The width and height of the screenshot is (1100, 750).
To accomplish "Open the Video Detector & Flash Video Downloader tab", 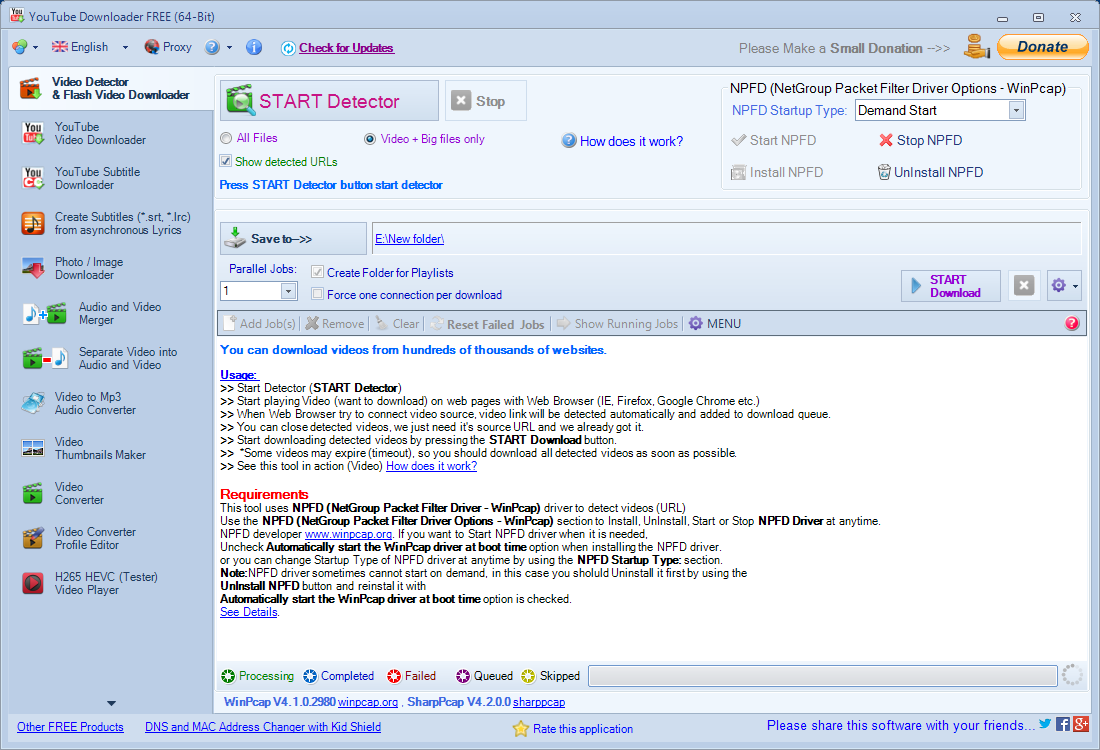I will [x=111, y=88].
